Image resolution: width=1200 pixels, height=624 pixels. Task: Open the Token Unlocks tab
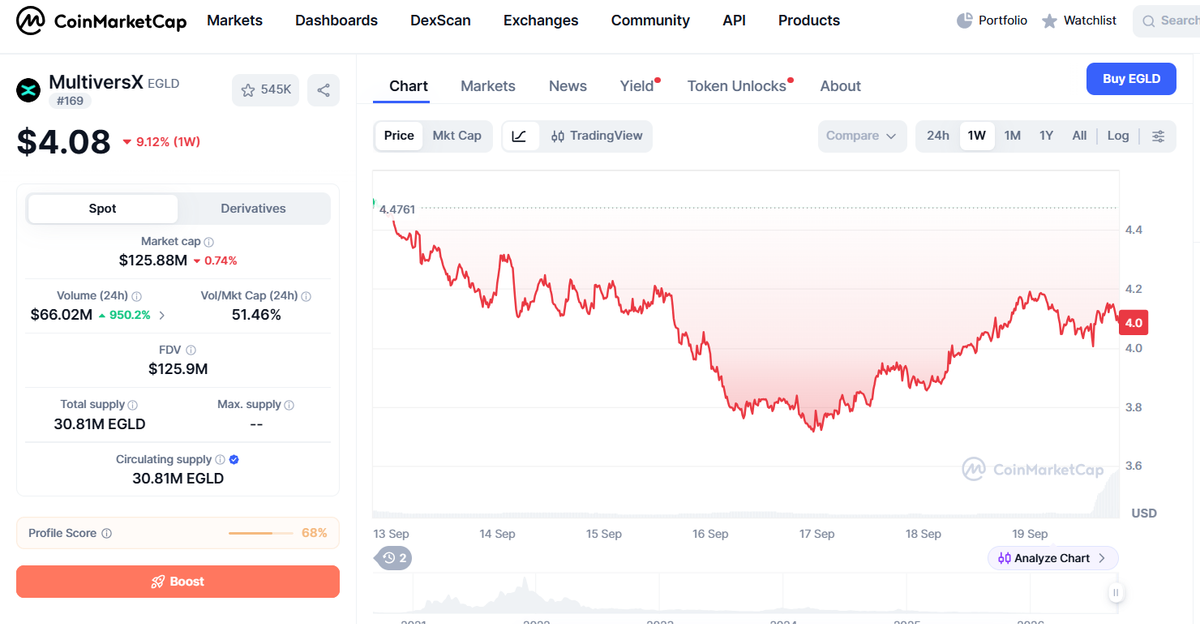click(x=737, y=86)
